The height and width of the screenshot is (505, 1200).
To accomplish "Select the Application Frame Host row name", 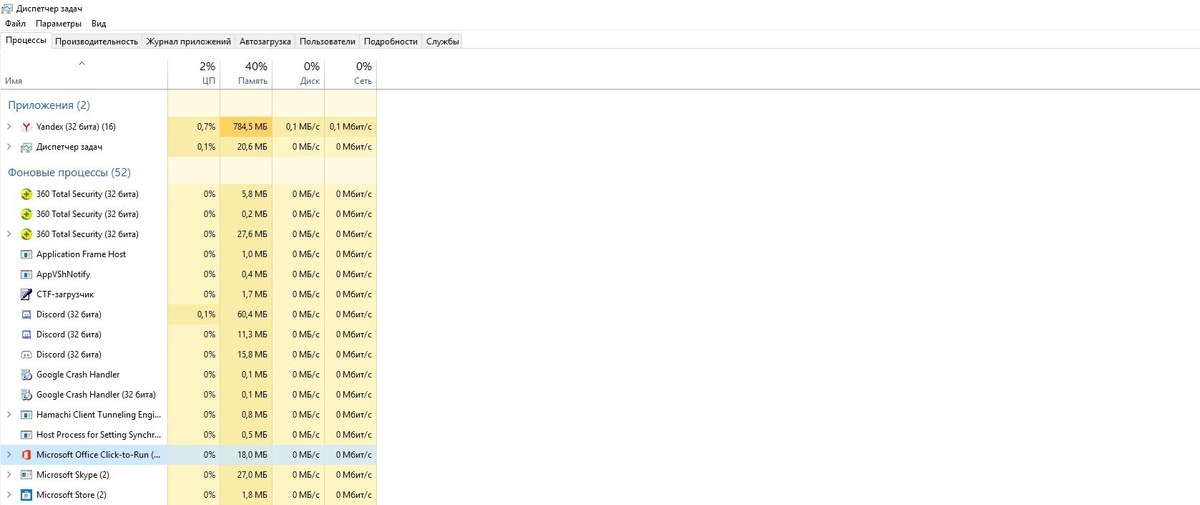I will 81,254.
